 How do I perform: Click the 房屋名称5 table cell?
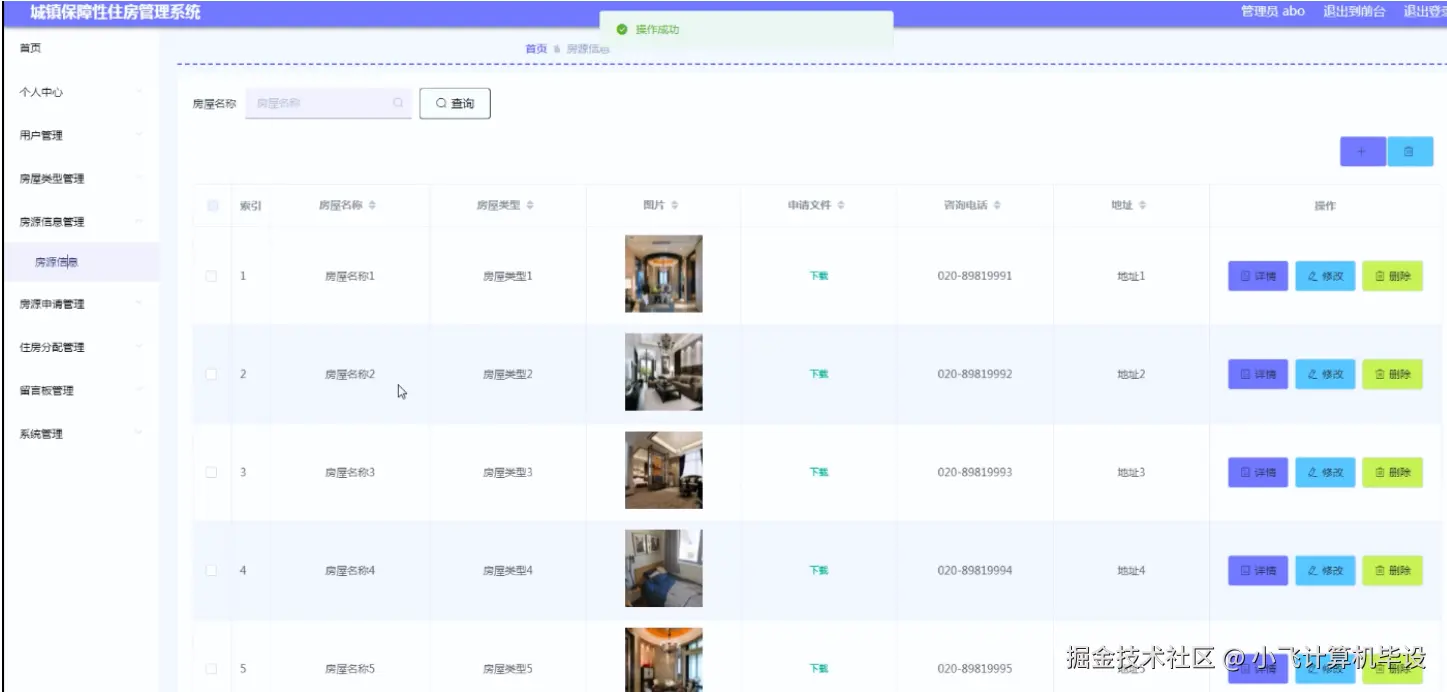350,668
